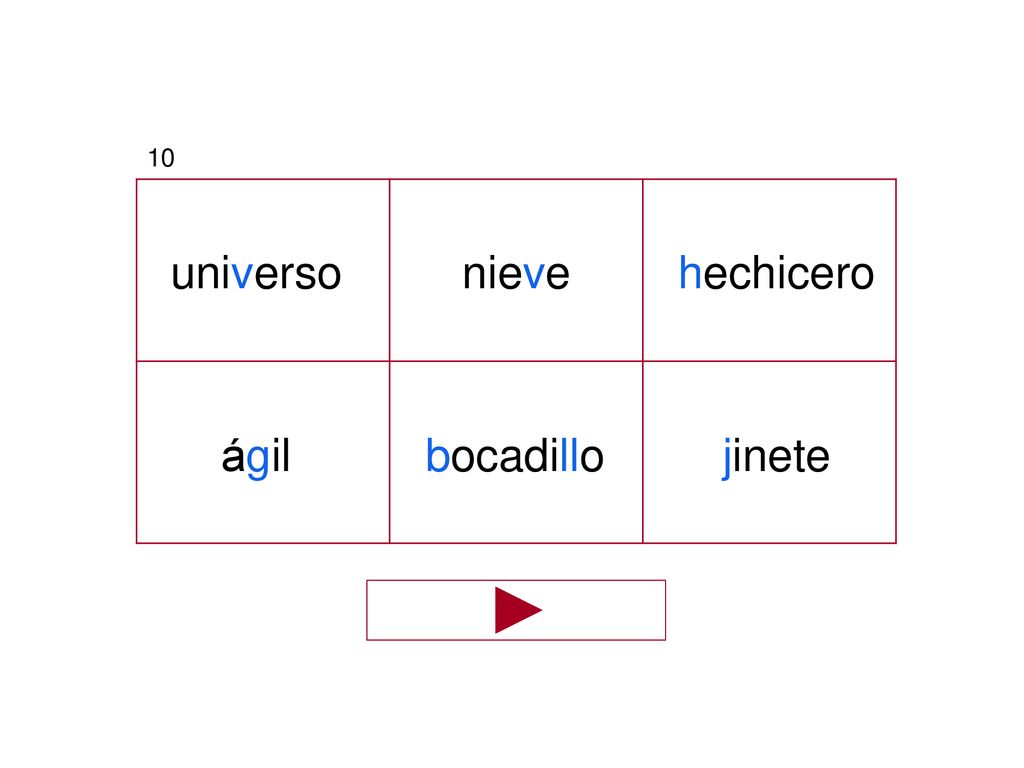Choose the 'bocadillo' word cell

[516, 452]
